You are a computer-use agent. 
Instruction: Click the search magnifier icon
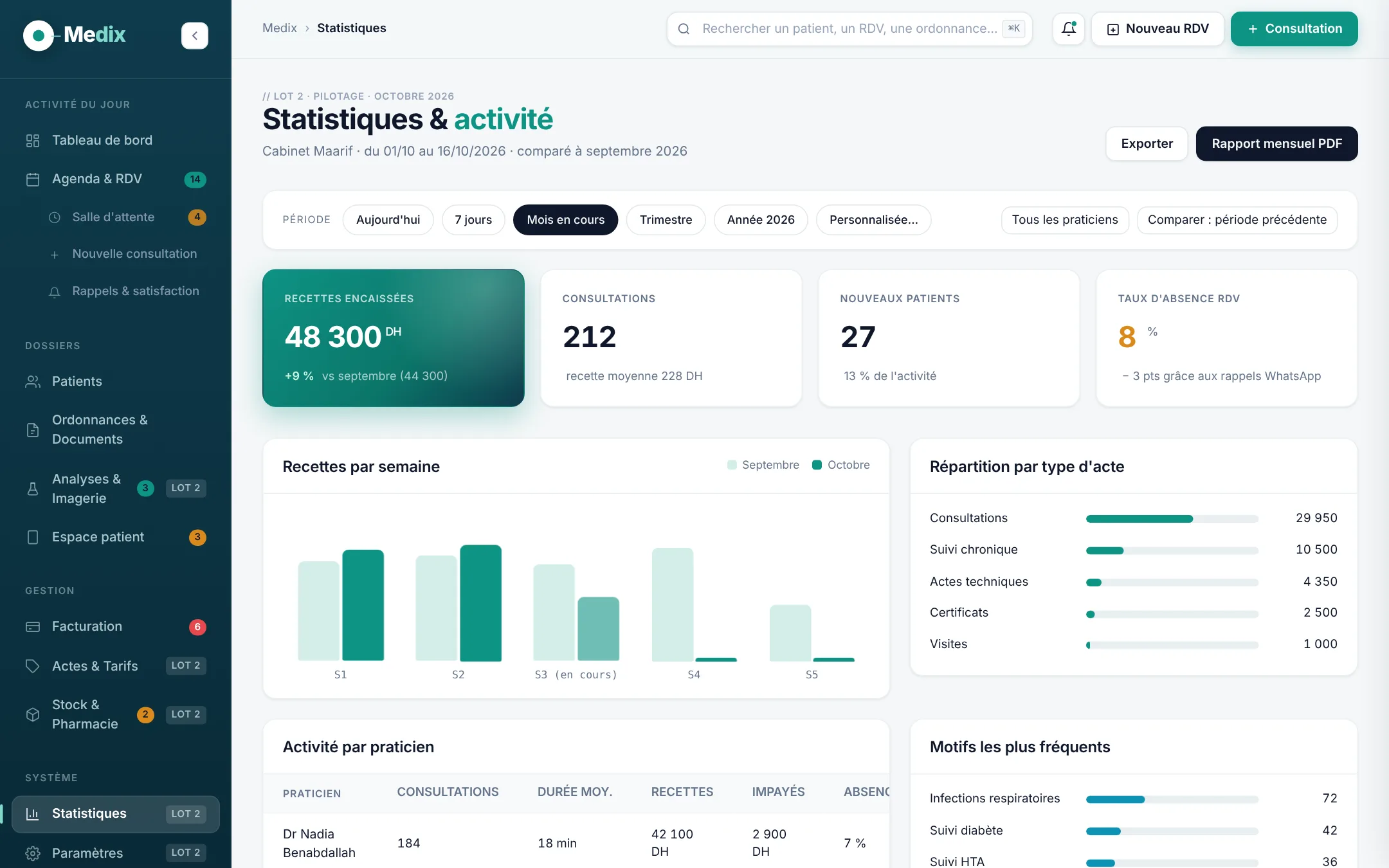coord(684,29)
